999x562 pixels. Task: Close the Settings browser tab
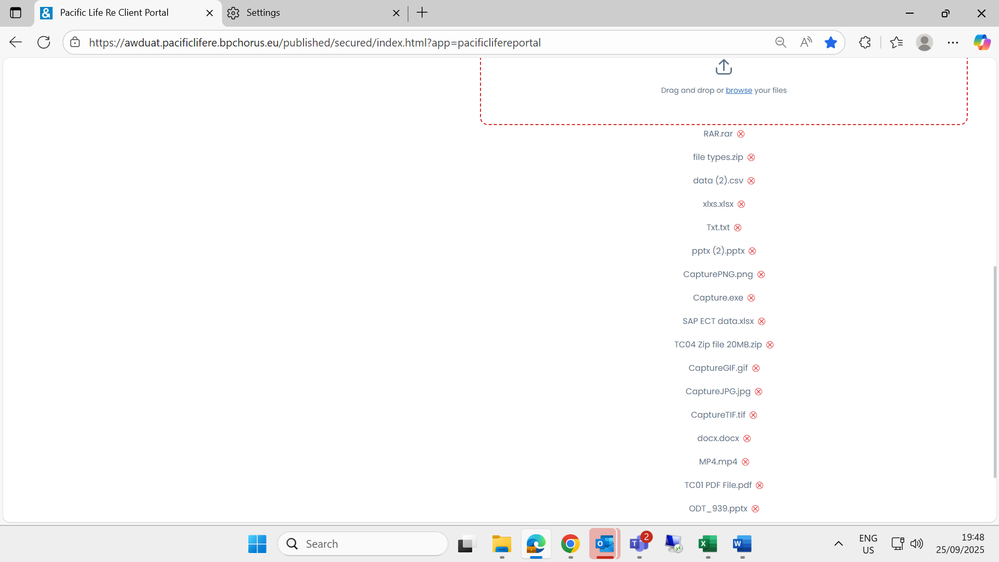396,13
